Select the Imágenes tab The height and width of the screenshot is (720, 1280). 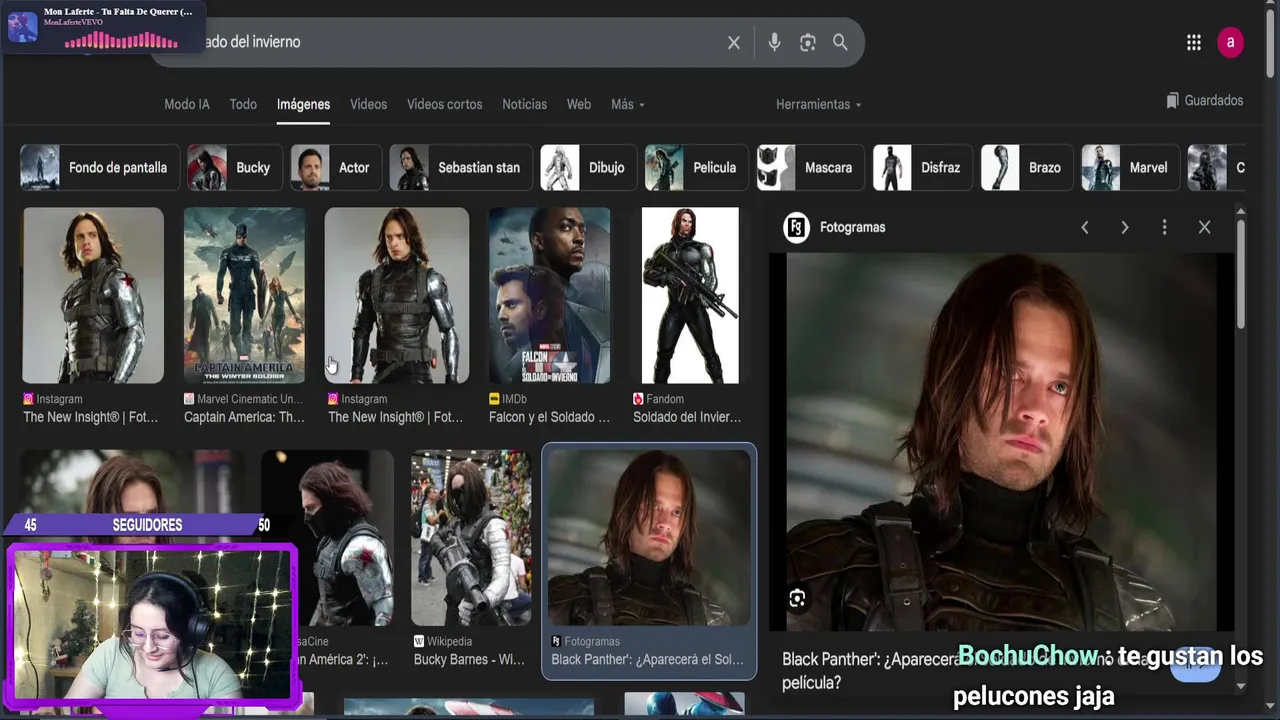(x=303, y=104)
